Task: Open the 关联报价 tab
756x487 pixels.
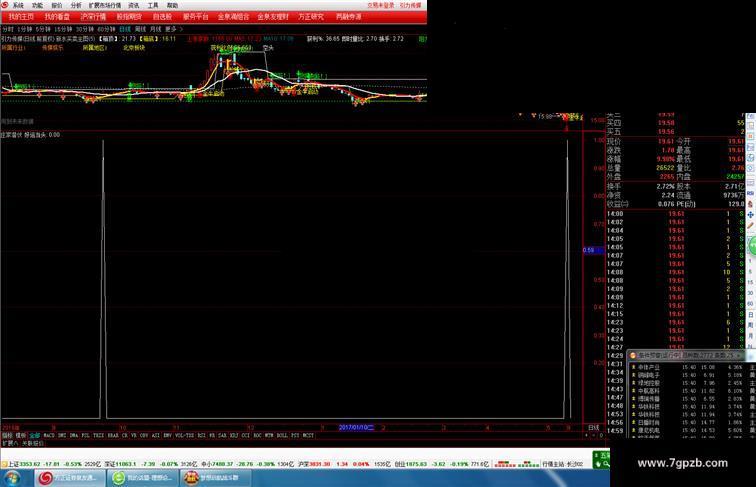Action: (x=33, y=443)
